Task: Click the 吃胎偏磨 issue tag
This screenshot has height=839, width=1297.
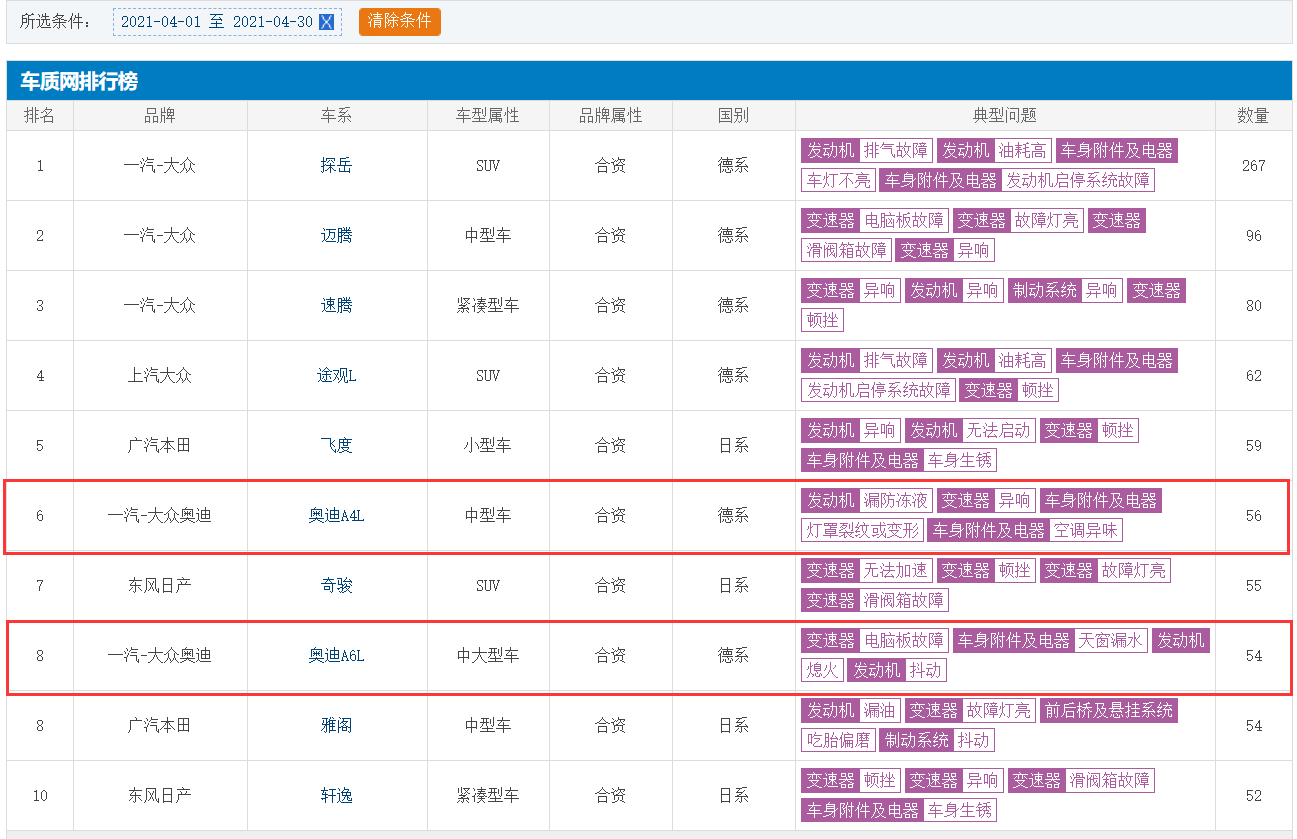Action: coord(838,741)
